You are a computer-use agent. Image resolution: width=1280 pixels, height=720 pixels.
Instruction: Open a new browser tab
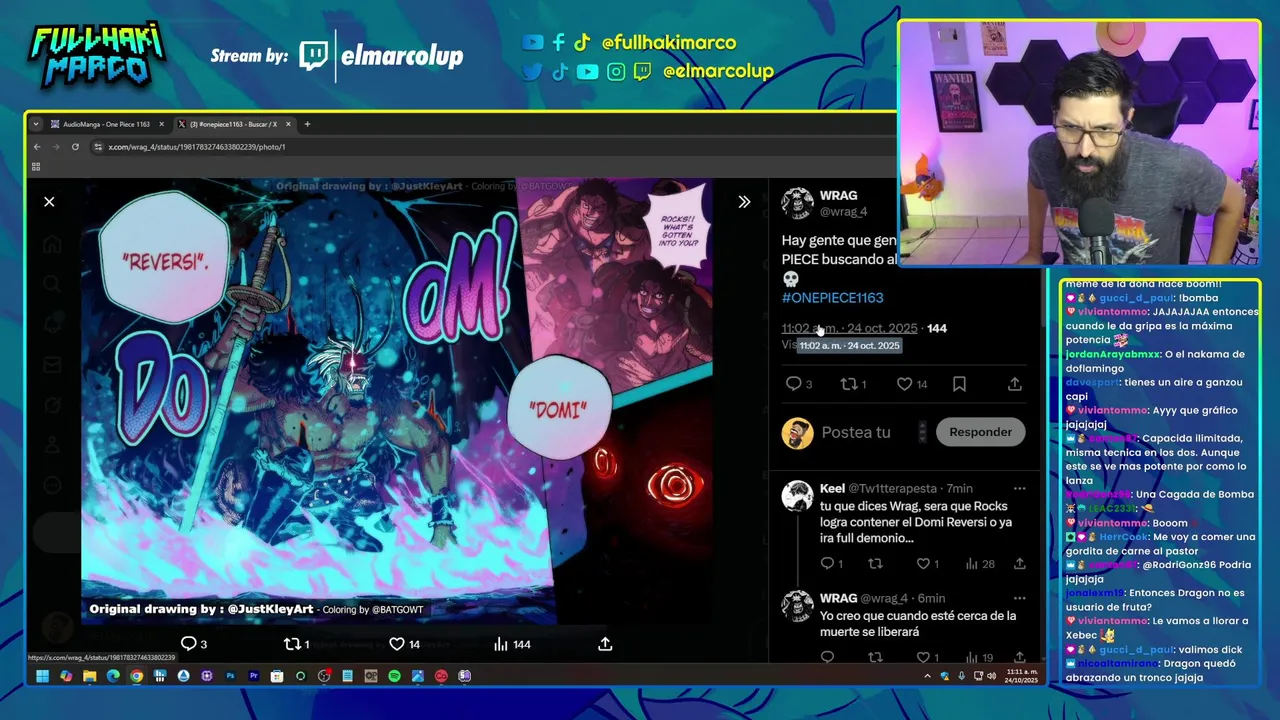pyautogui.click(x=307, y=124)
